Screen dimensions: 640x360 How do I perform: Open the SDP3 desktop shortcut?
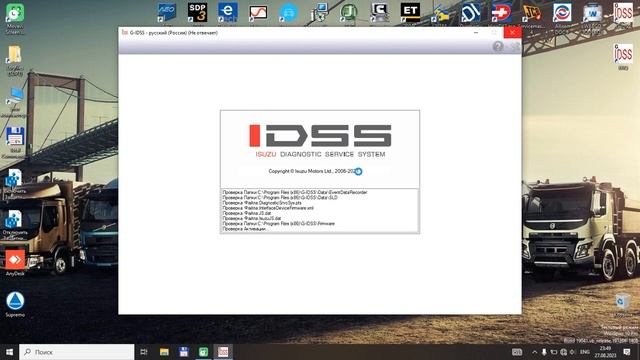197,12
